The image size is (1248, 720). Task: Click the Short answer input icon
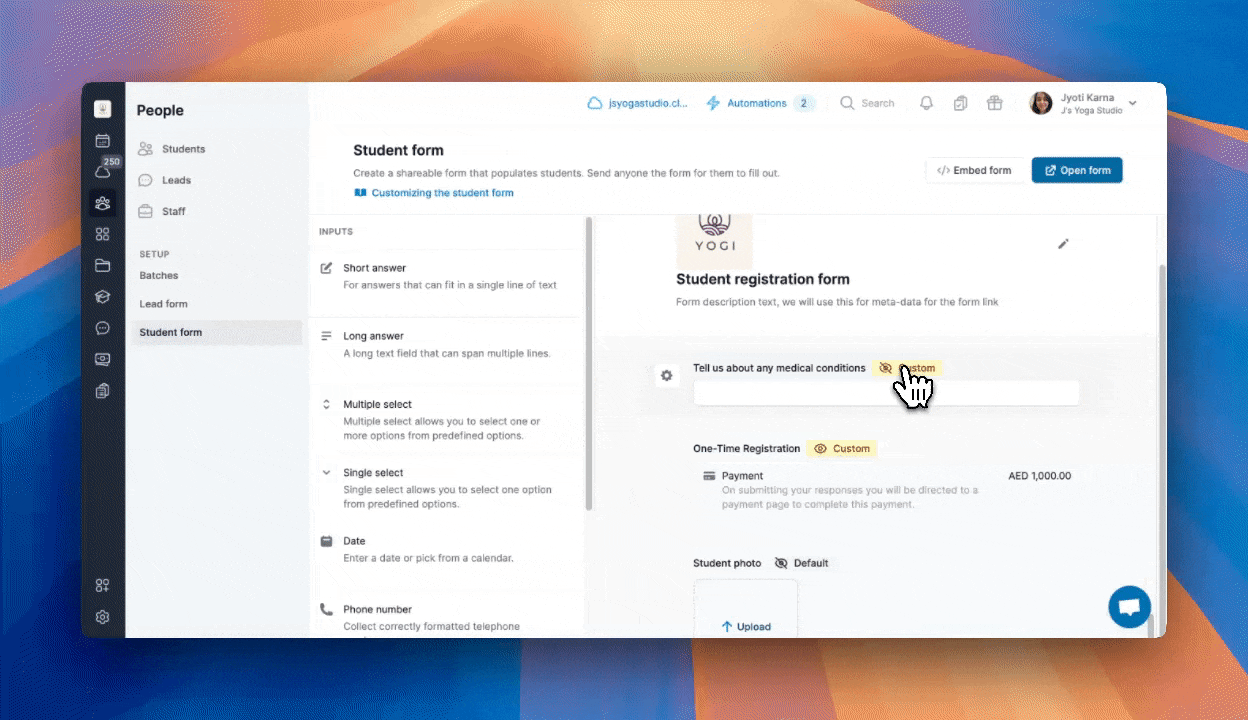[x=326, y=268]
